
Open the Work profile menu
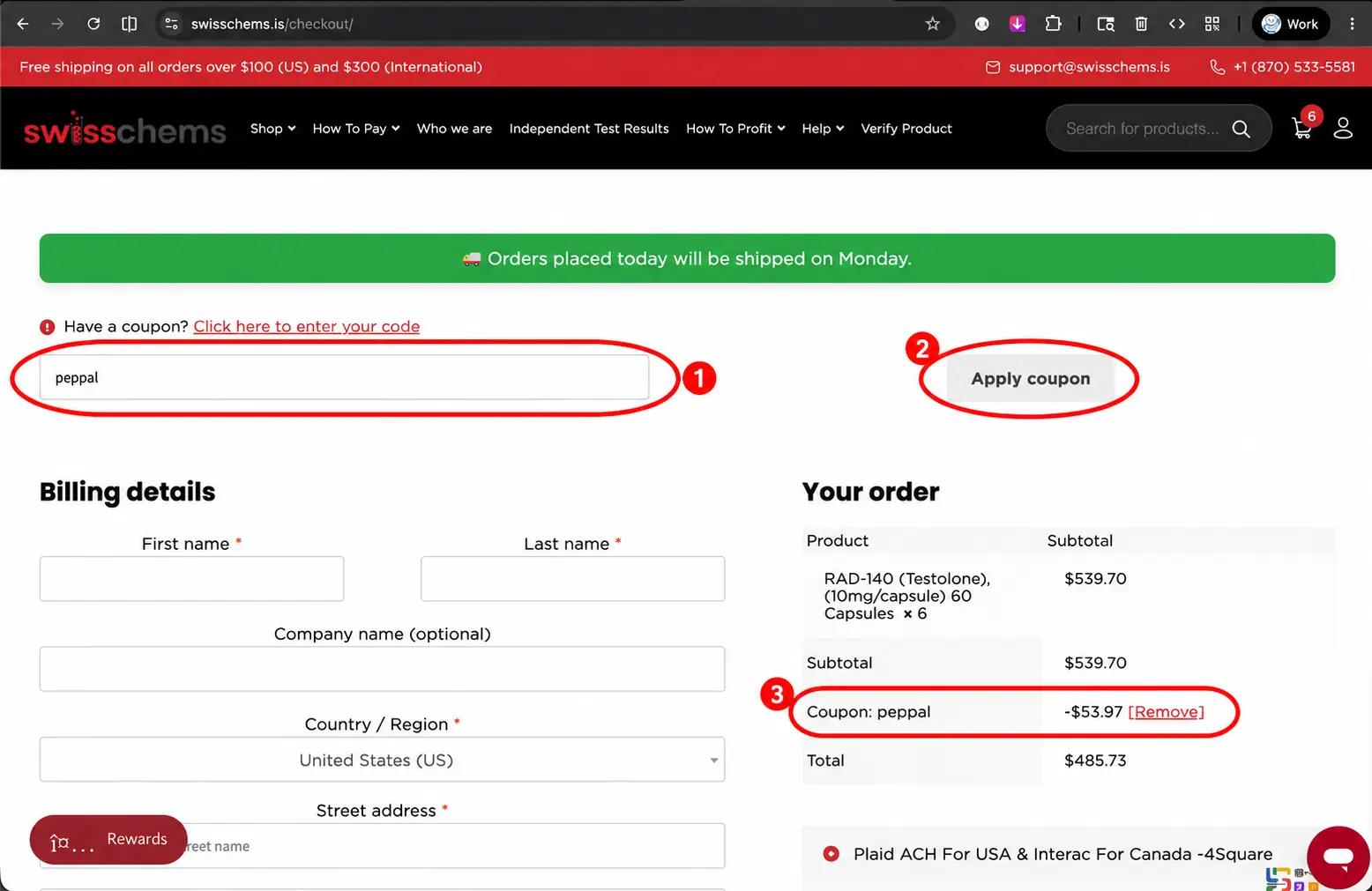click(1290, 24)
